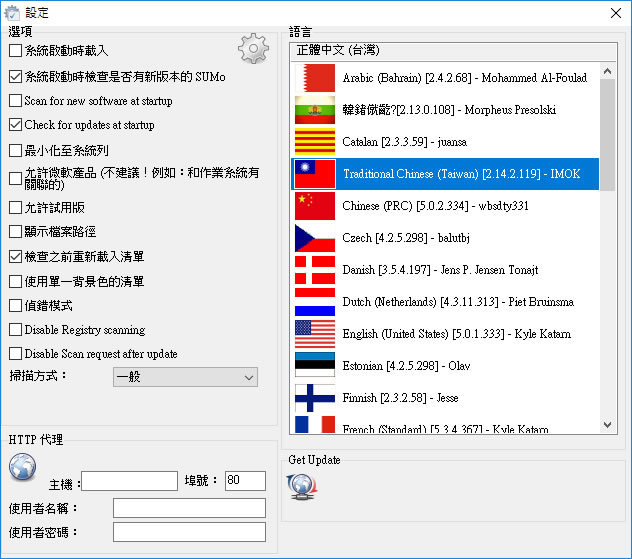Enable 使用單一背景色的清單 checkbox
Viewport: 632px width, 559px height.
(15, 281)
